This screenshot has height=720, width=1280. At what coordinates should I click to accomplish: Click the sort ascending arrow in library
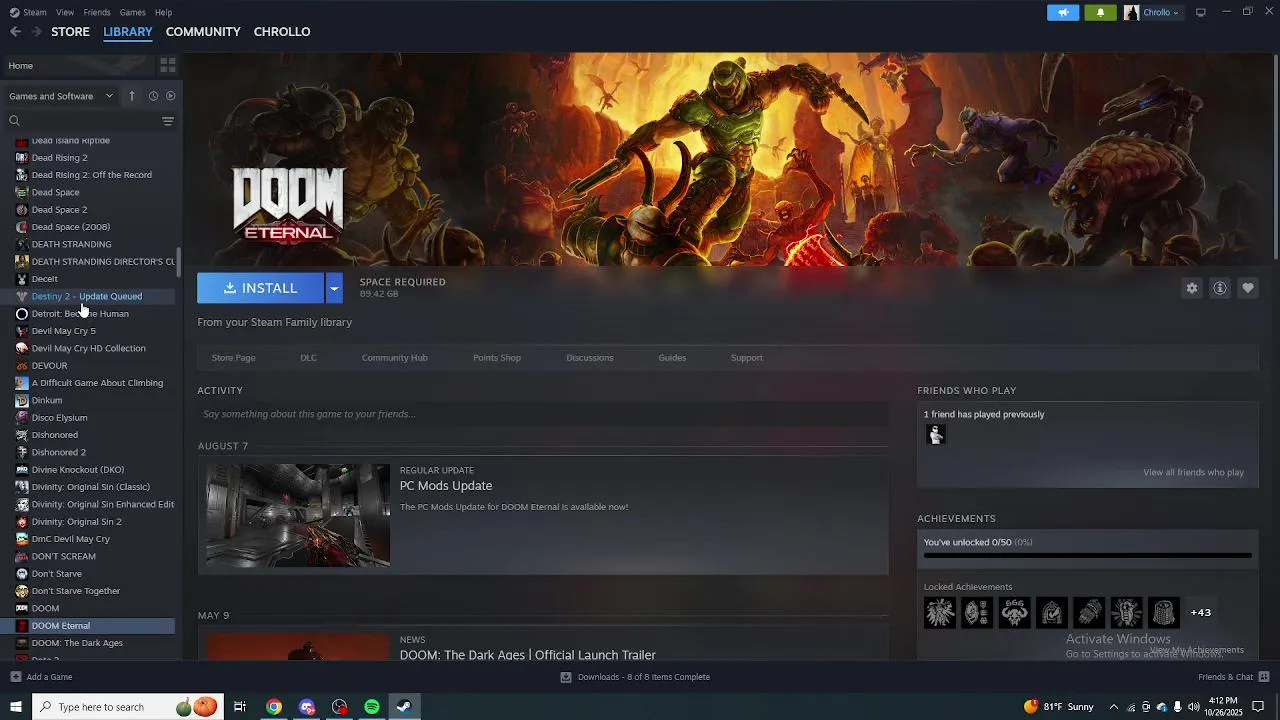pos(132,96)
